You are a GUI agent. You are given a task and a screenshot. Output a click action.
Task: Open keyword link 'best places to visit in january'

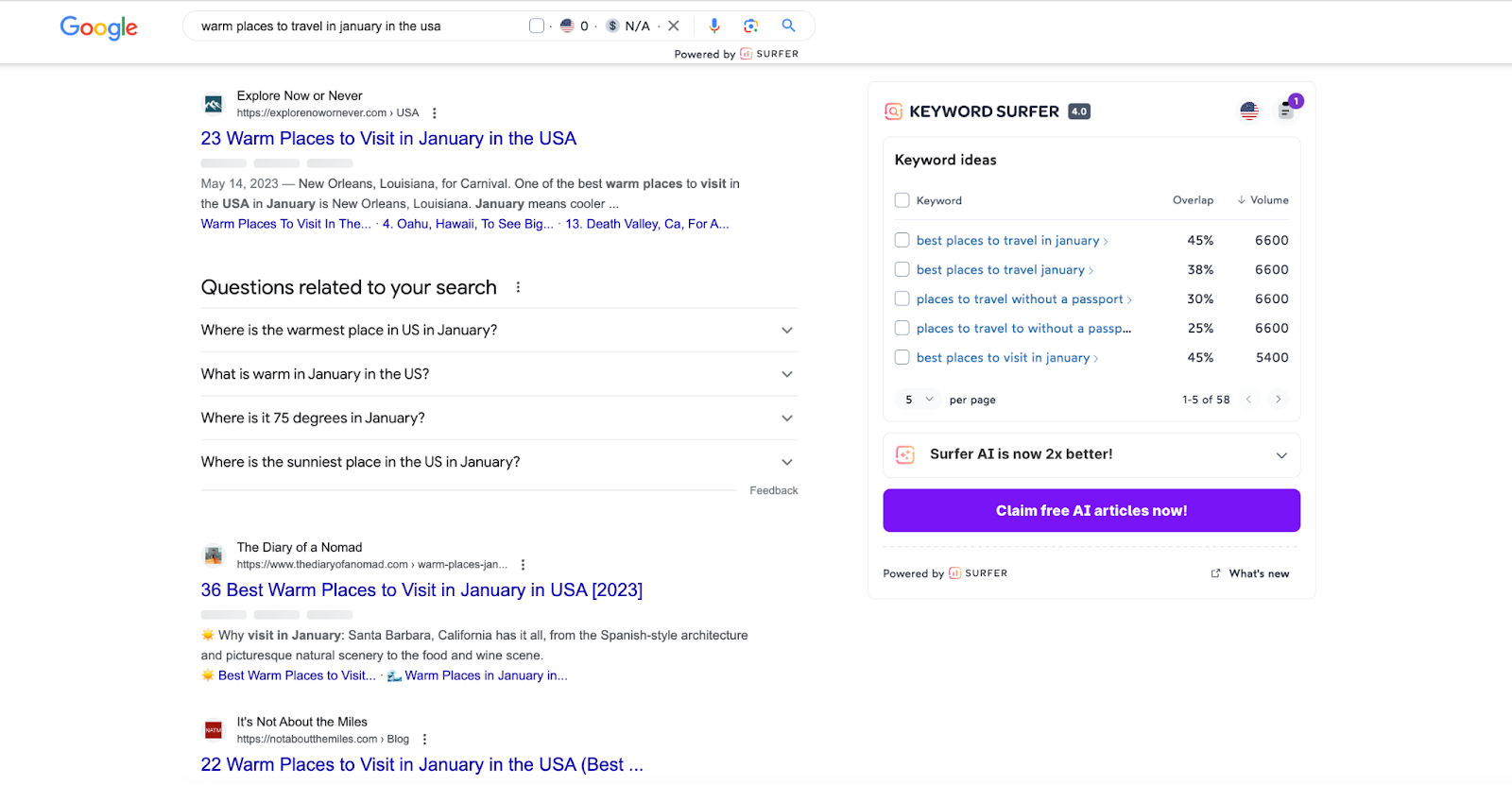click(1003, 358)
